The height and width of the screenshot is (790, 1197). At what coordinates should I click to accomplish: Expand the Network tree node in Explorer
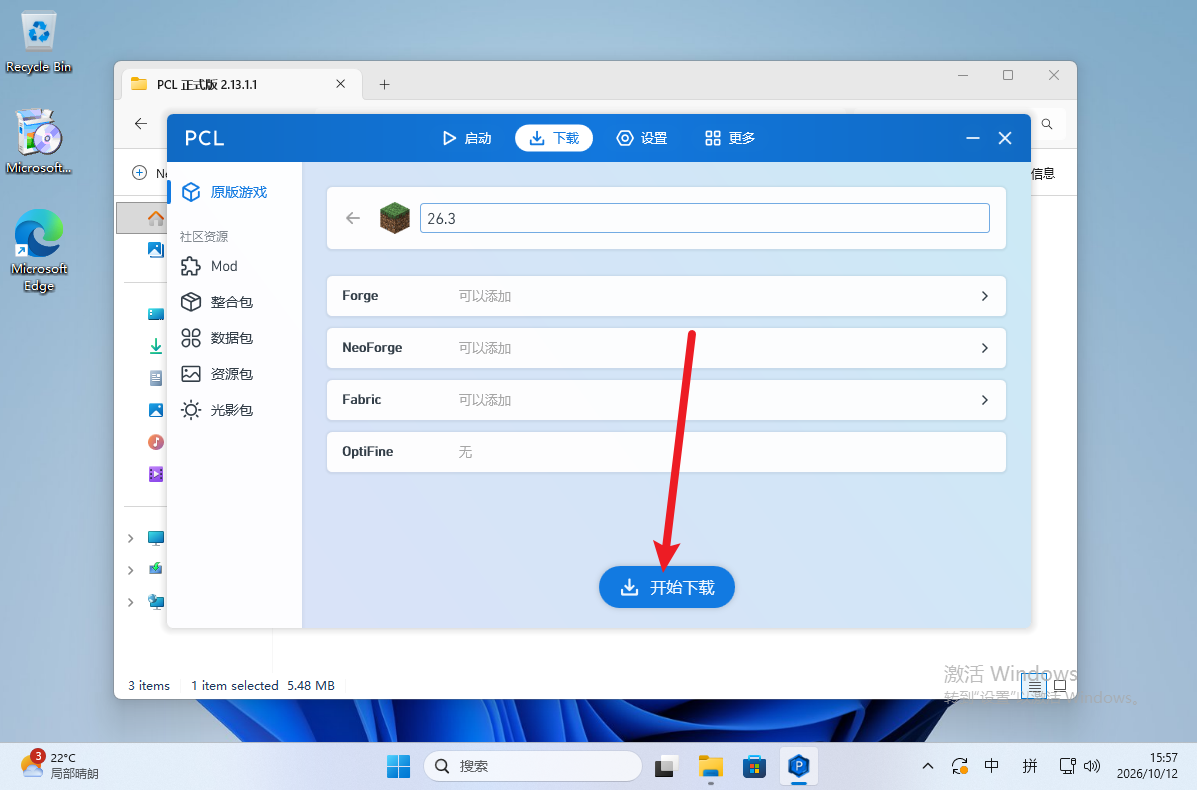pos(131,602)
